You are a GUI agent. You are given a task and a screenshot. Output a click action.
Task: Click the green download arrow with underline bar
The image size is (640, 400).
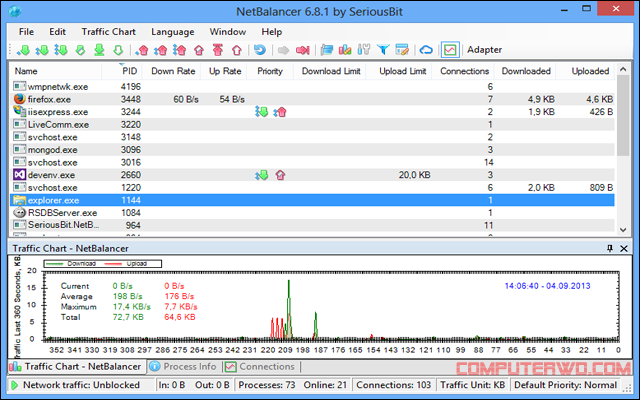[x=99, y=50]
